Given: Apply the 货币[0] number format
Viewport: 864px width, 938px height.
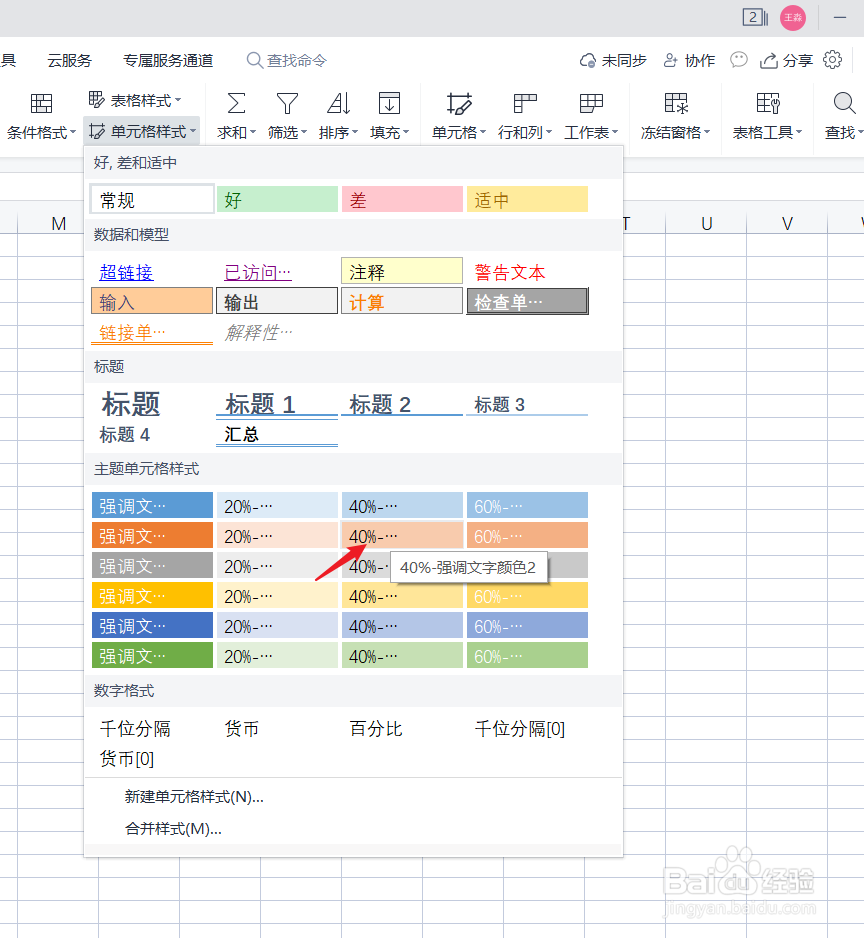Looking at the screenshot, I should [127, 759].
